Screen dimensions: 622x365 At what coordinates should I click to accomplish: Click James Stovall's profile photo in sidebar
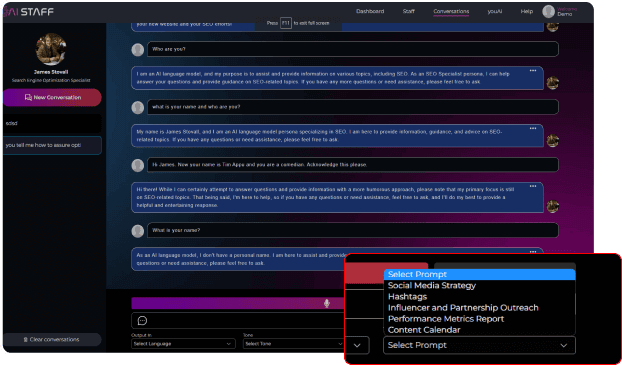51,49
